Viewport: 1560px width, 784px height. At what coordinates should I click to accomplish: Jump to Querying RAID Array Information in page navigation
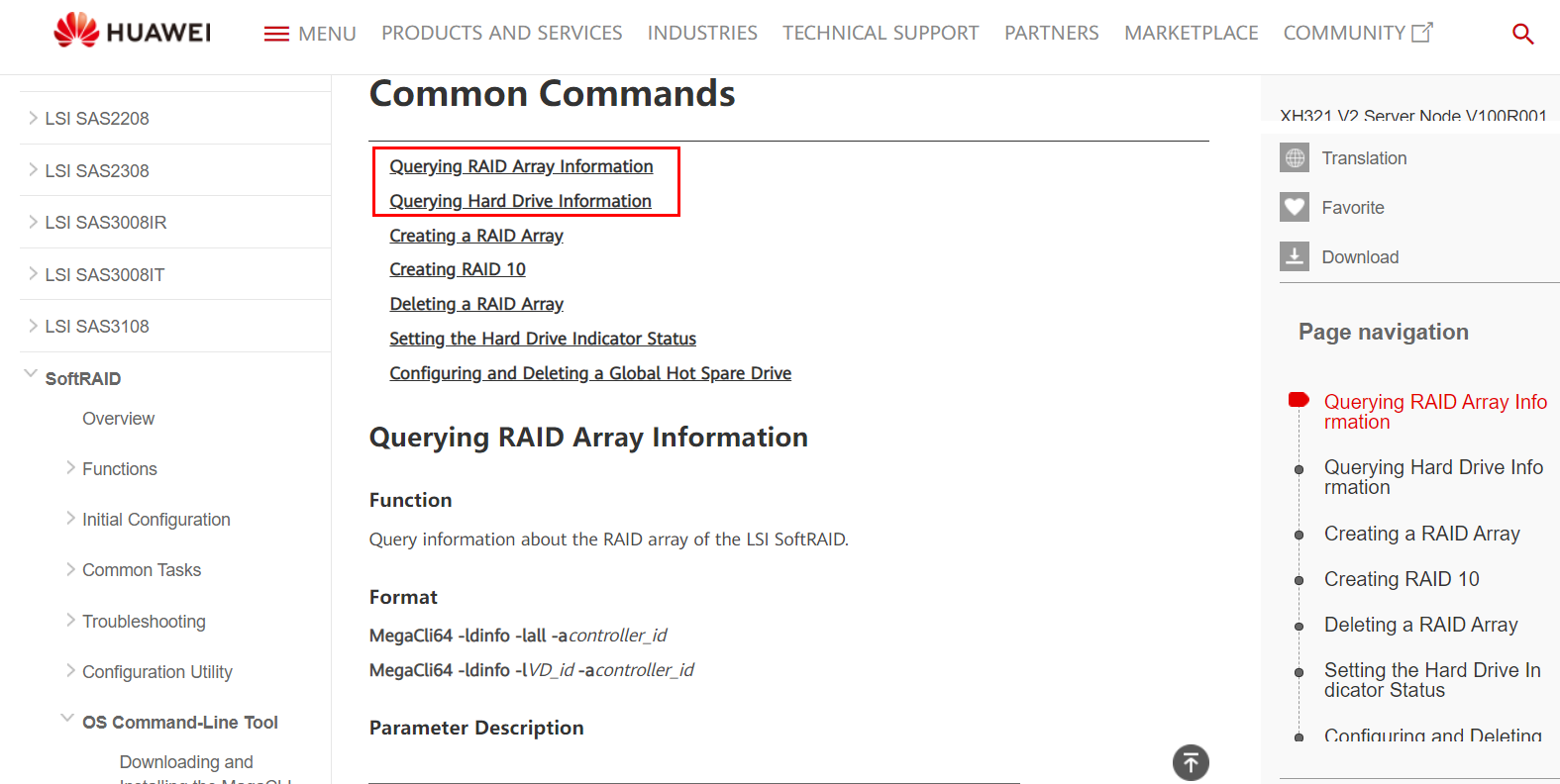pos(1435,412)
